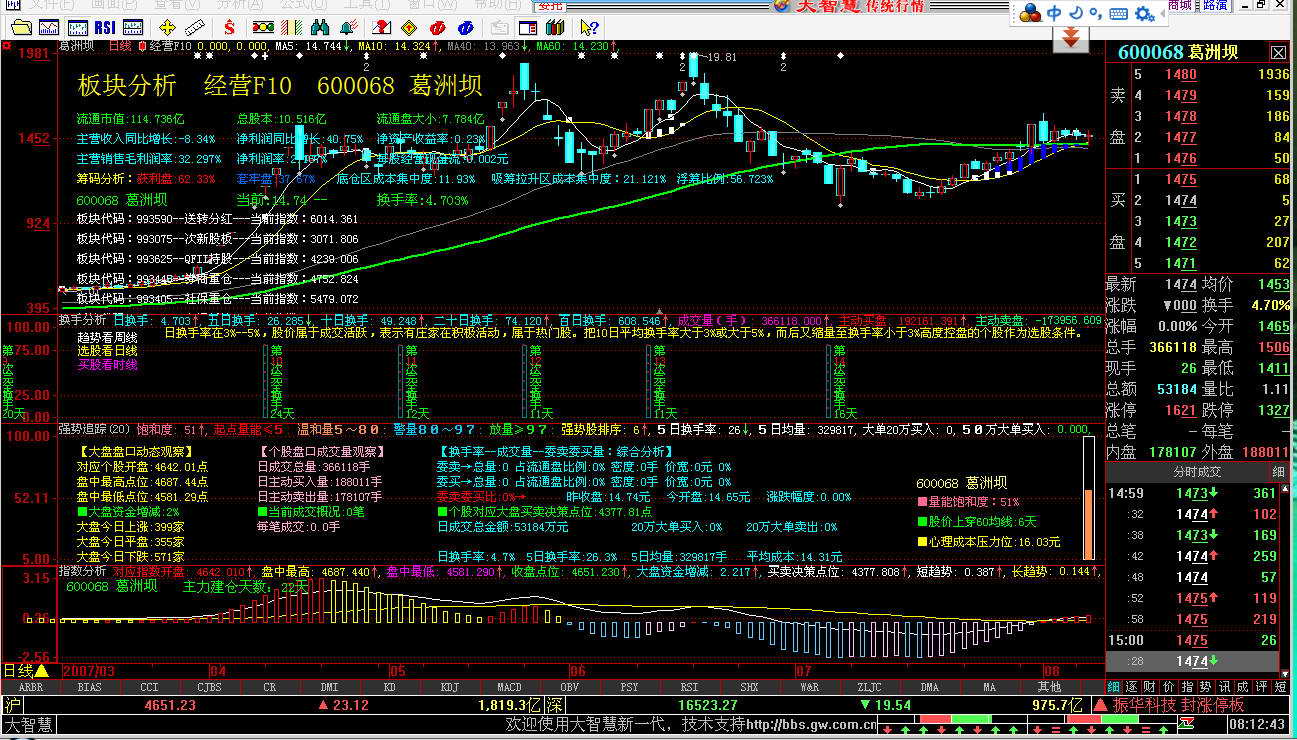1297x740 pixels.
Task: Click the blue circular info icon
Action: (x=464, y=27)
